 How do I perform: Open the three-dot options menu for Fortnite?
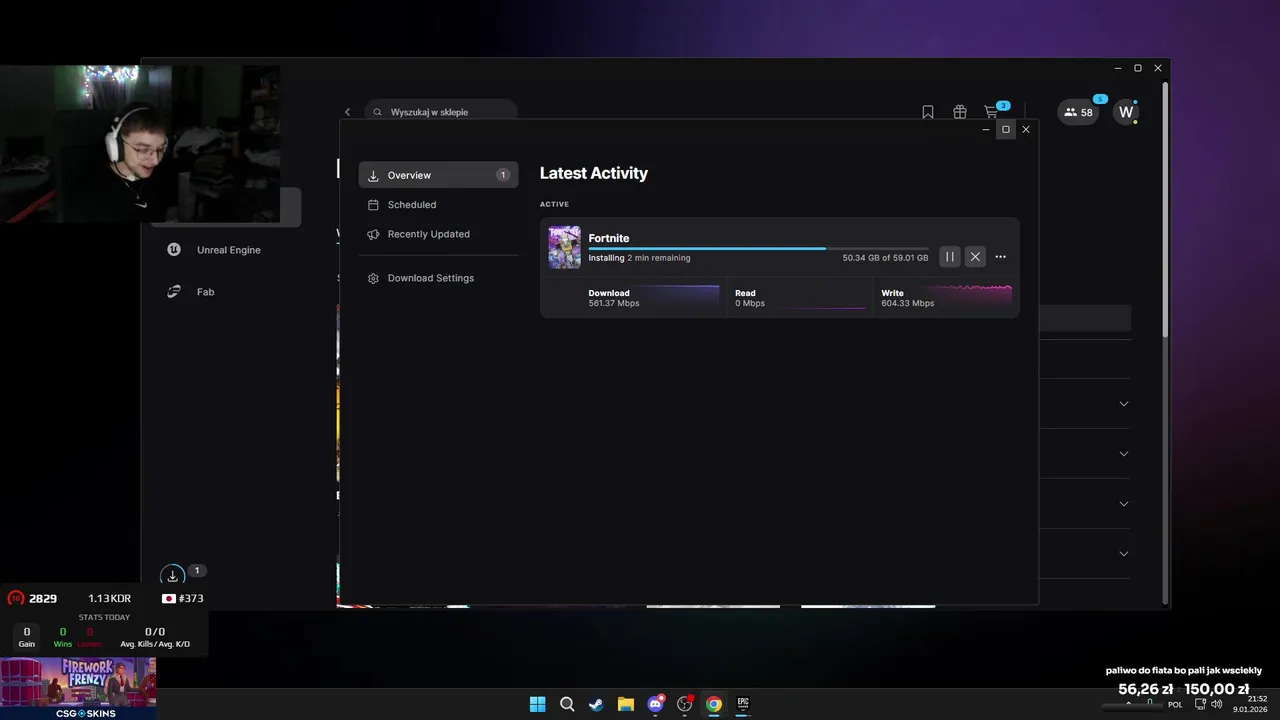point(1000,257)
